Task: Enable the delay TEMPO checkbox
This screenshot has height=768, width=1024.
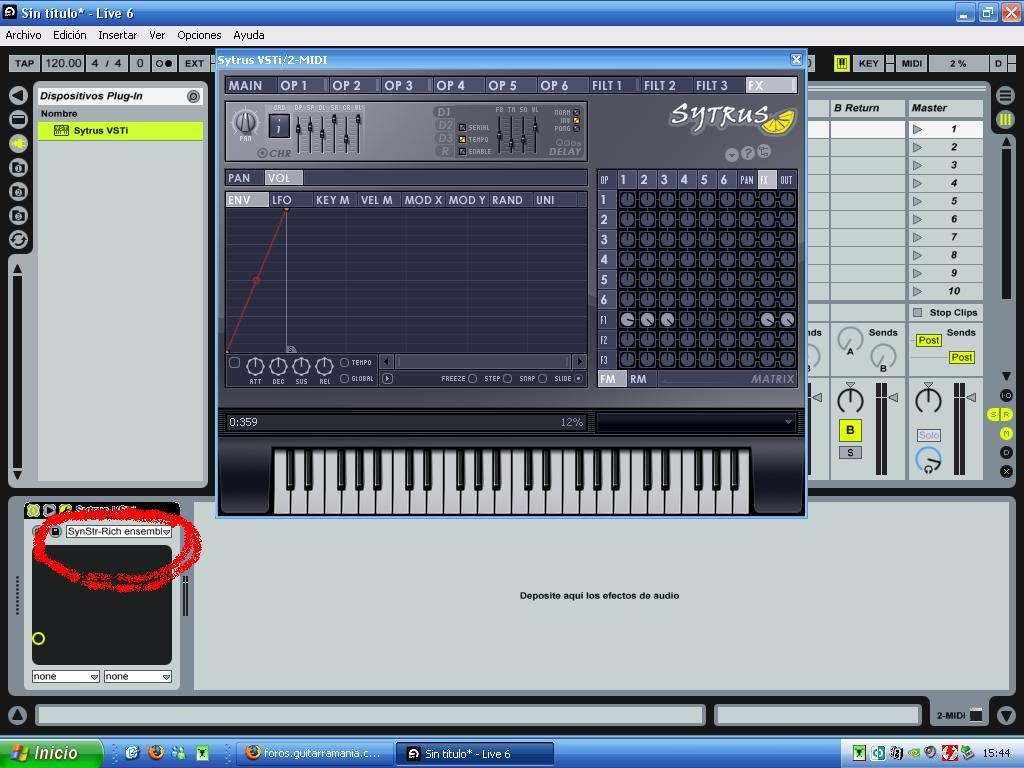Action: pos(462,139)
